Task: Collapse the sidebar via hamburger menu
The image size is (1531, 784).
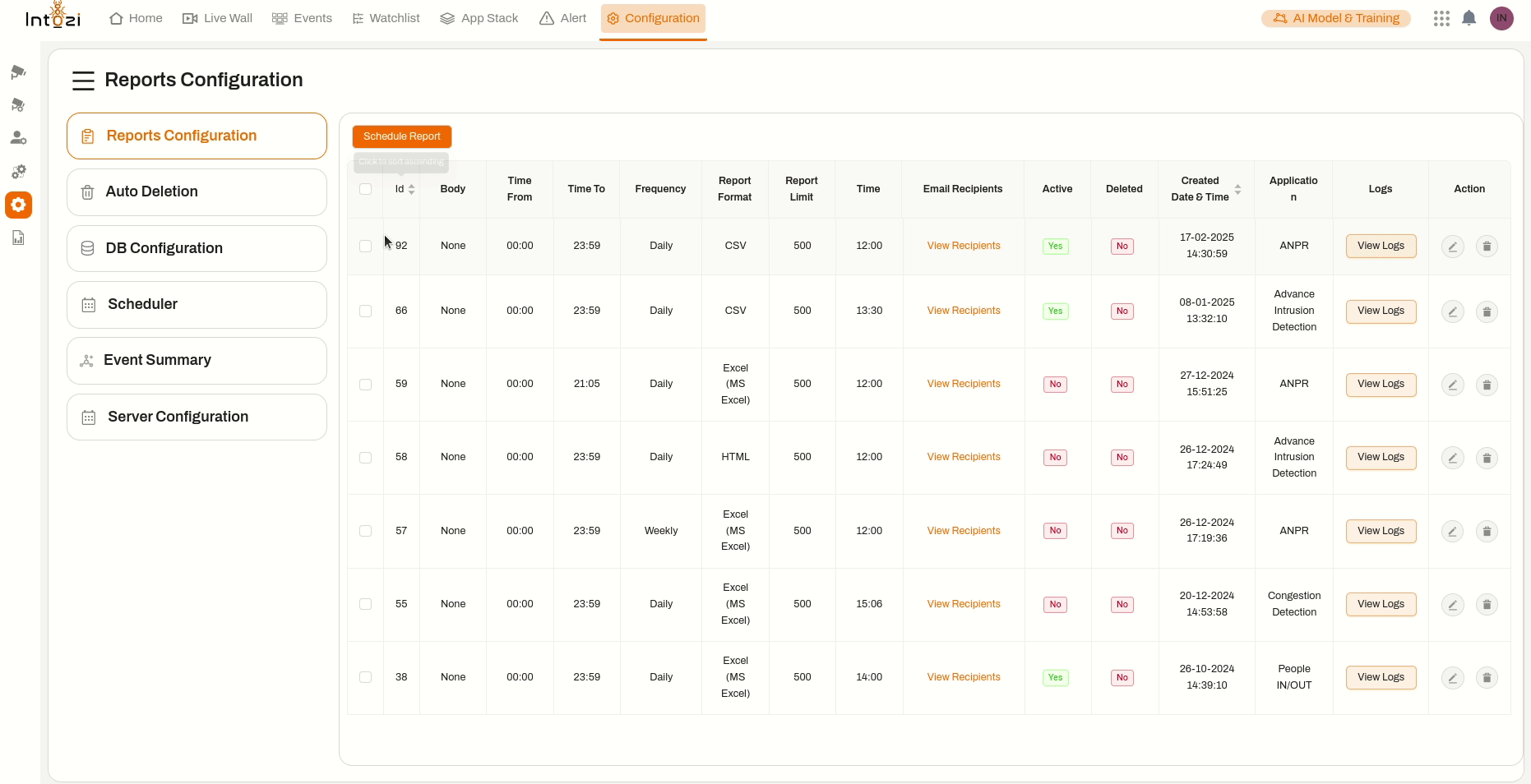Action: coord(83,81)
